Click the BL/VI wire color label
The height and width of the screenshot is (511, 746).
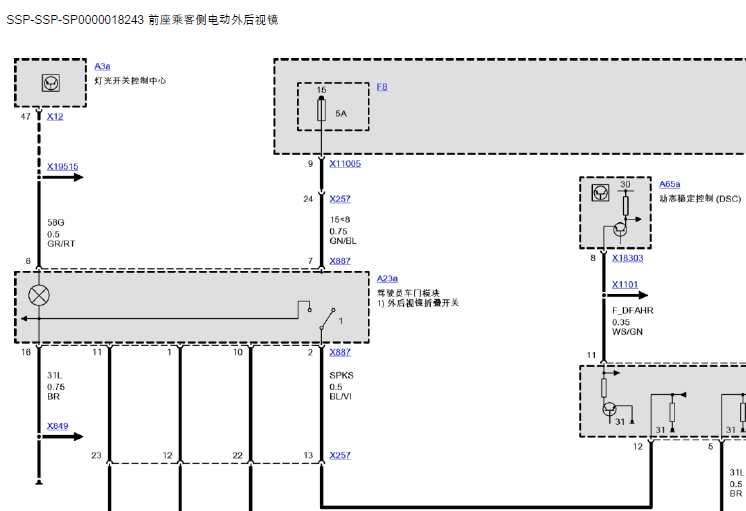pos(340,396)
